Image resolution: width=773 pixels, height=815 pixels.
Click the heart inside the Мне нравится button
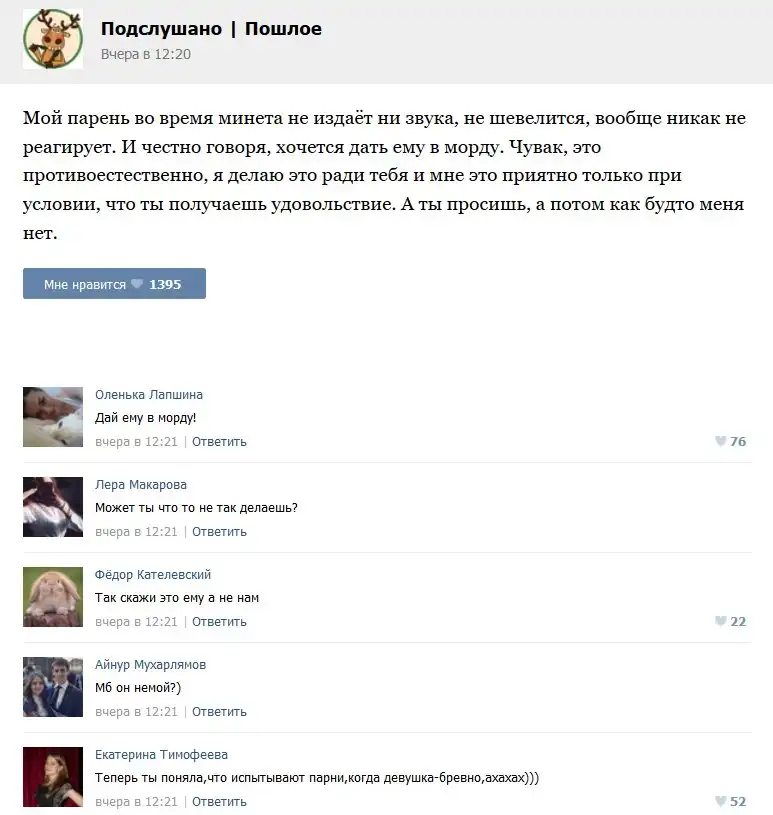(137, 284)
